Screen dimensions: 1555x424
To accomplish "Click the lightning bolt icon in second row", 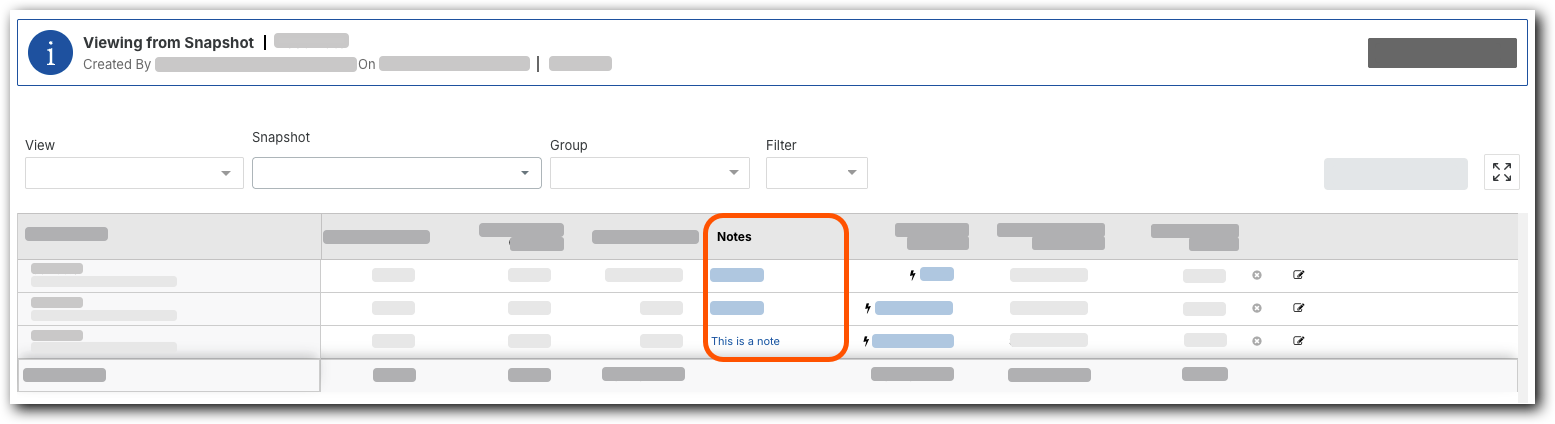I will (x=867, y=308).
